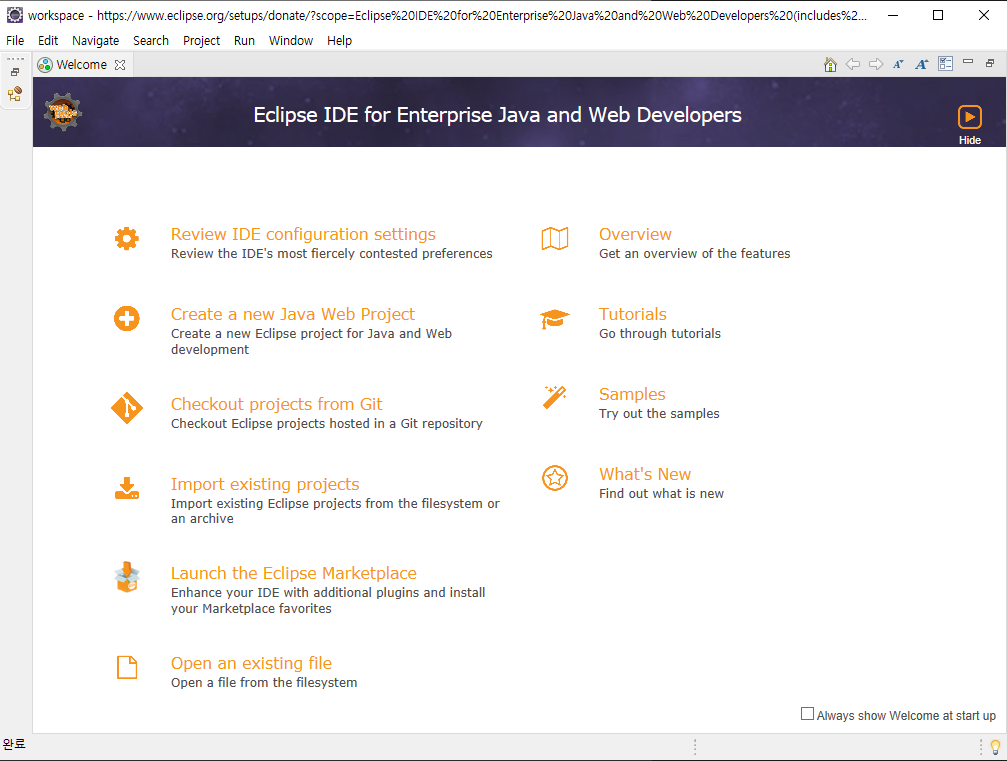Open the Help menu

click(x=339, y=40)
